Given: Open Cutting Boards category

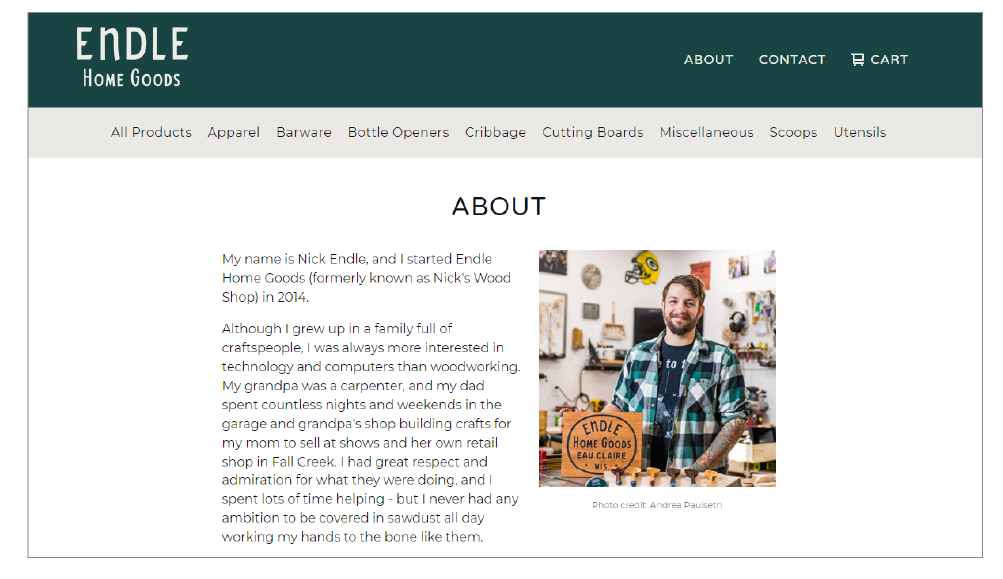Looking at the screenshot, I should point(592,132).
